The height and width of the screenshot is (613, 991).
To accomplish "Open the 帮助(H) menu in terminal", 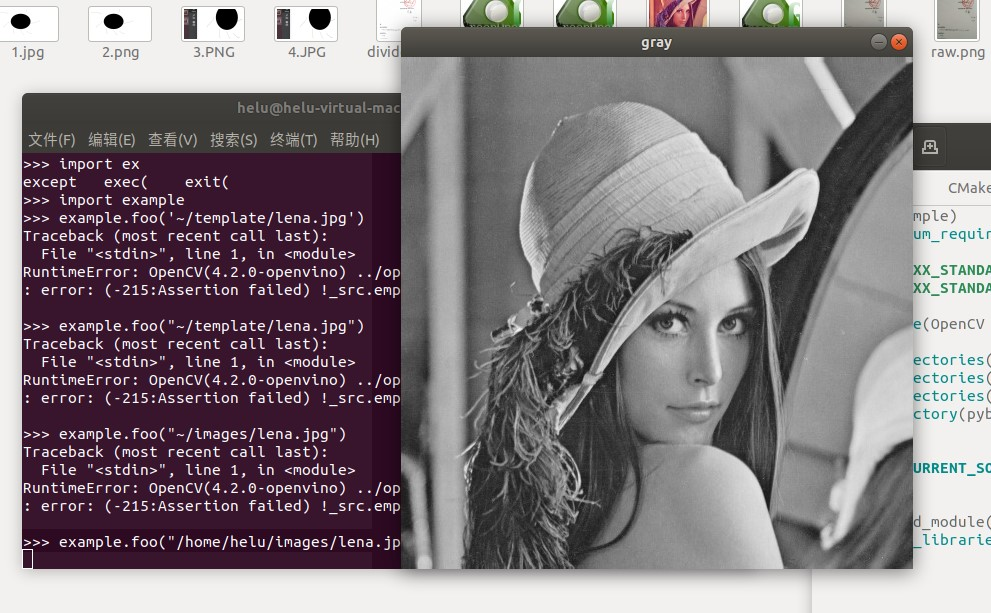I will point(355,140).
